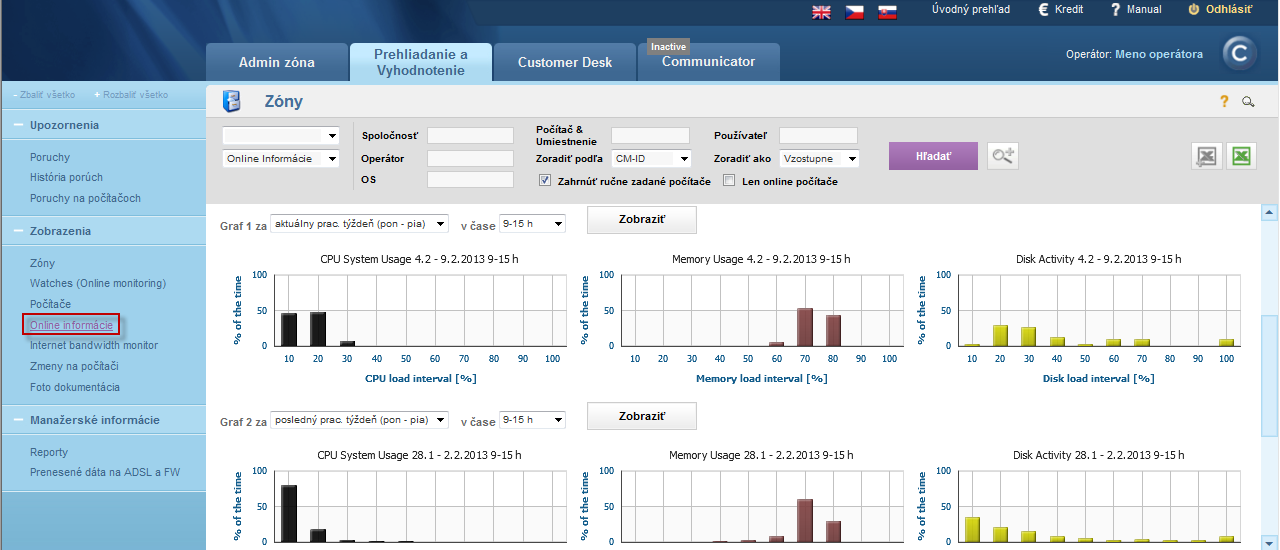Click the Zóny page header icon
Viewport: 1280px width, 550px height.
232,101
